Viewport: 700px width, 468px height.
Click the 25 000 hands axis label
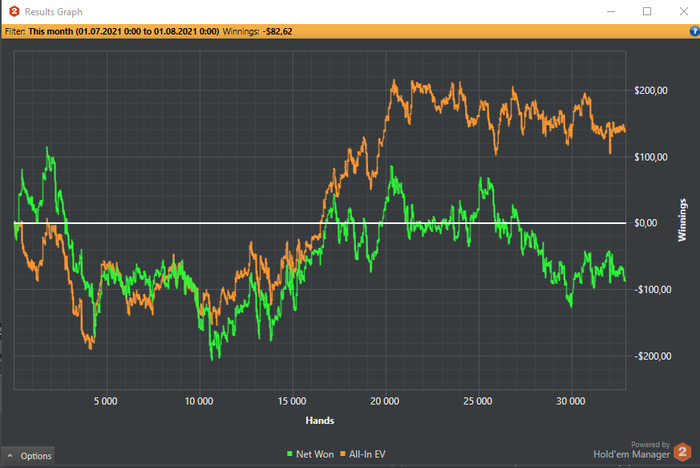(x=478, y=401)
